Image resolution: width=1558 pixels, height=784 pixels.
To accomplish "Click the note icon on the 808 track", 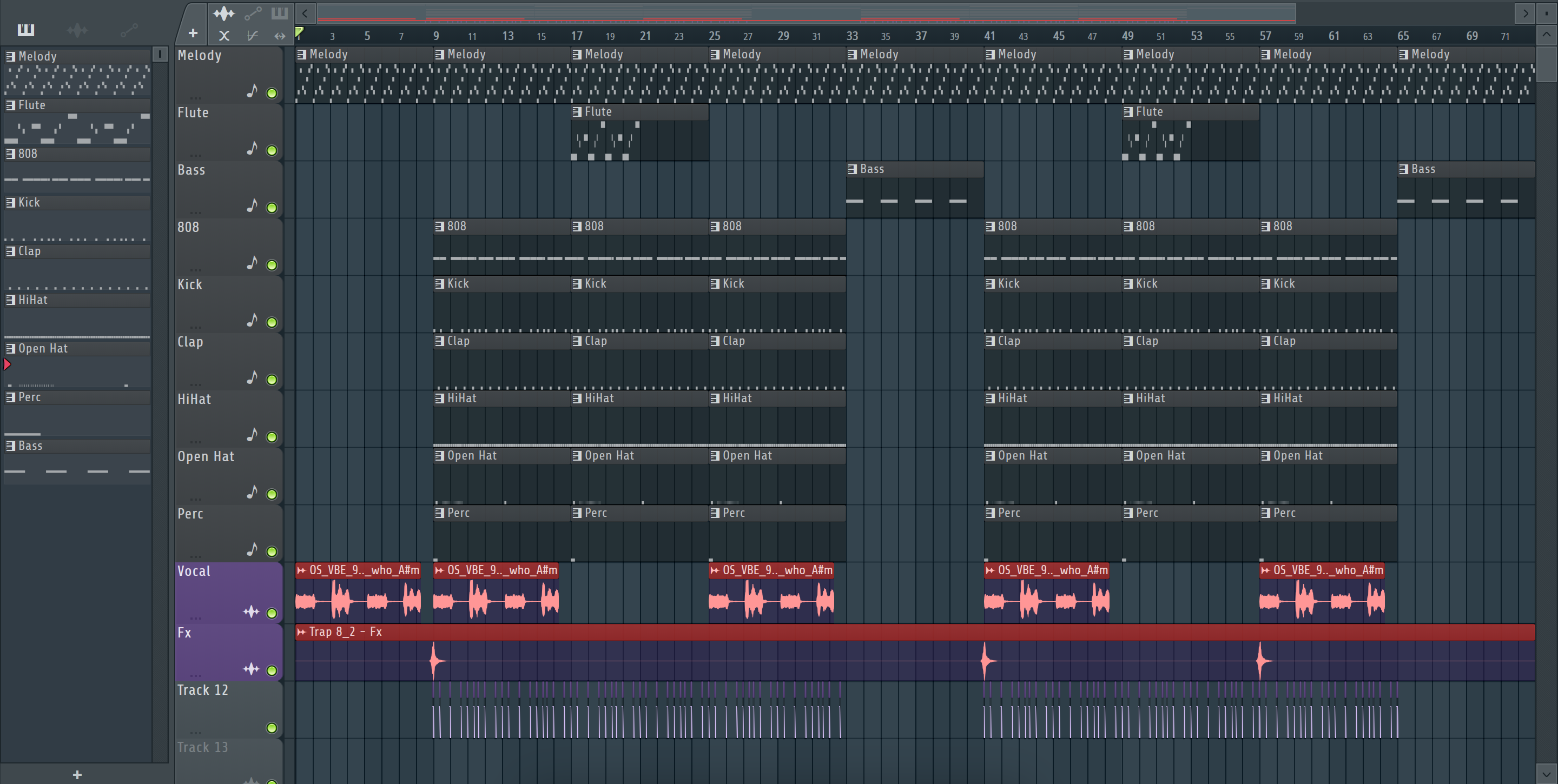I will (x=252, y=262).
